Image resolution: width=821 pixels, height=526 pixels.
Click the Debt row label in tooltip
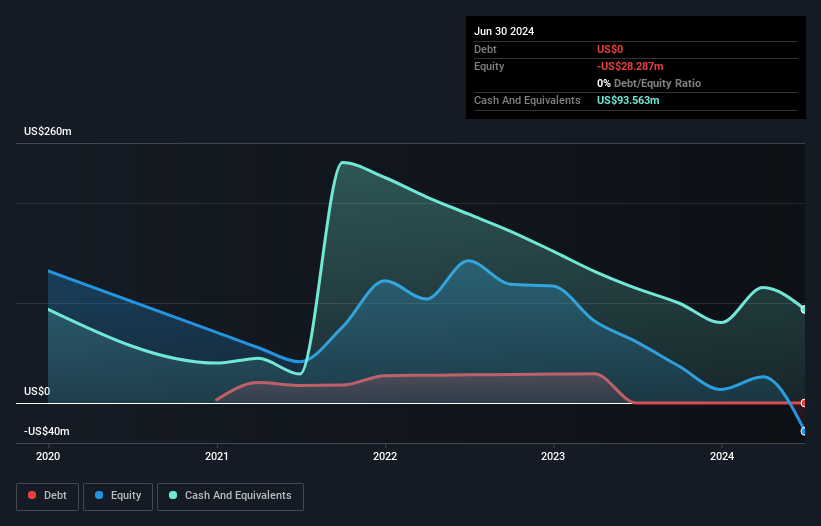point(485,49)
